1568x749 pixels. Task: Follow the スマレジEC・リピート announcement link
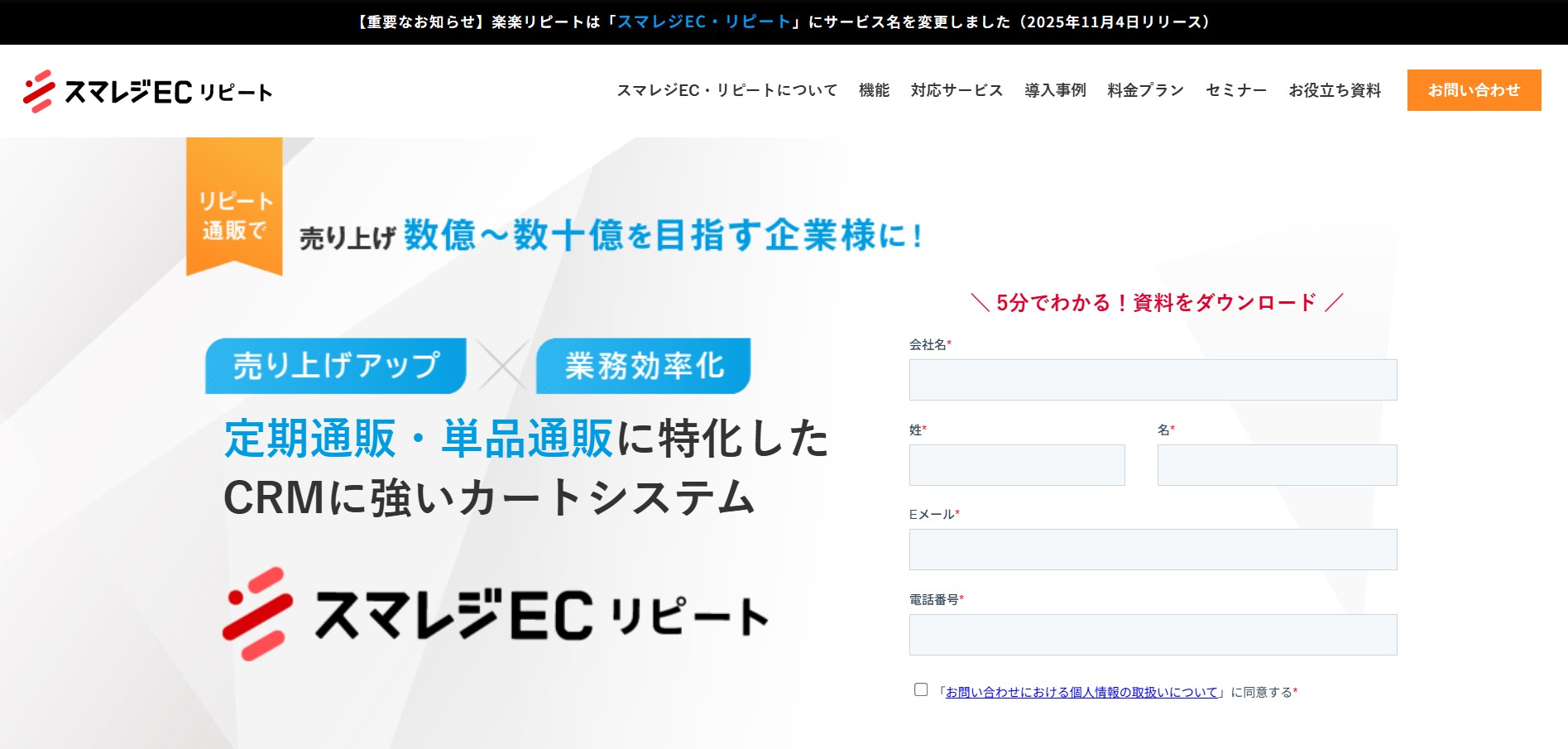(704, 22)
